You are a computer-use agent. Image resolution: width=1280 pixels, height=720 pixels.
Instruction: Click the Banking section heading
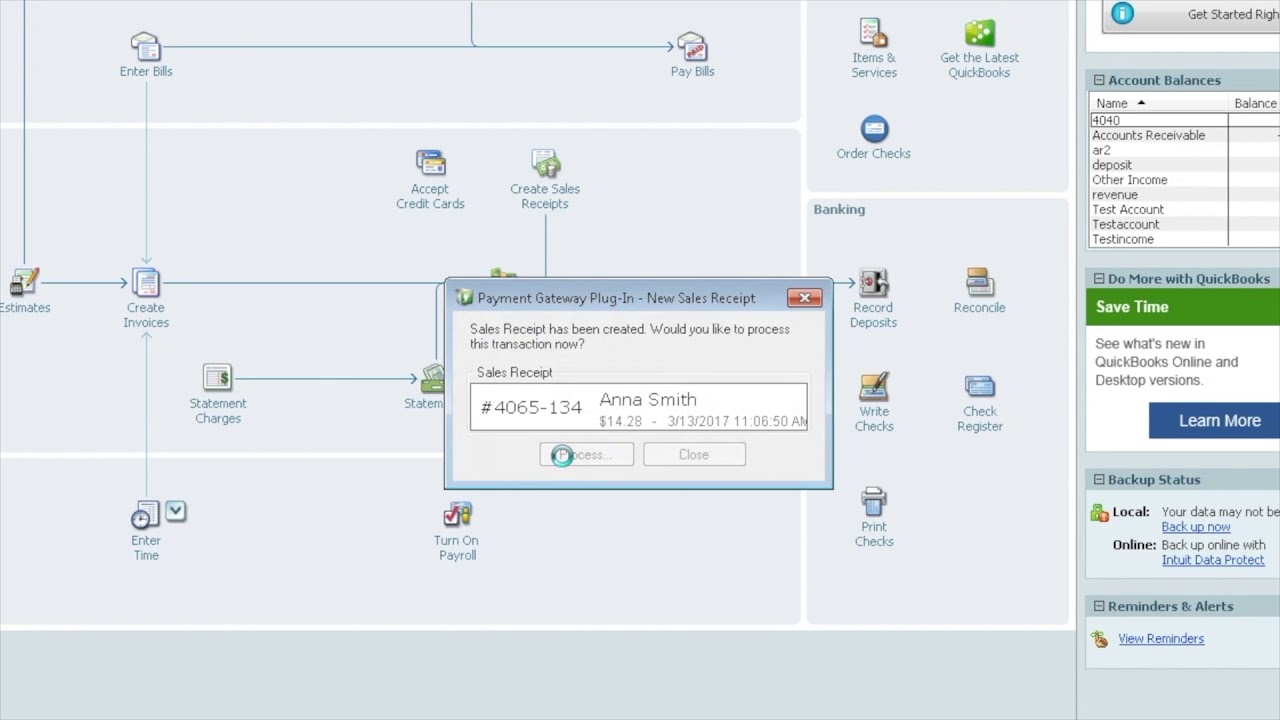pos(839,209)
